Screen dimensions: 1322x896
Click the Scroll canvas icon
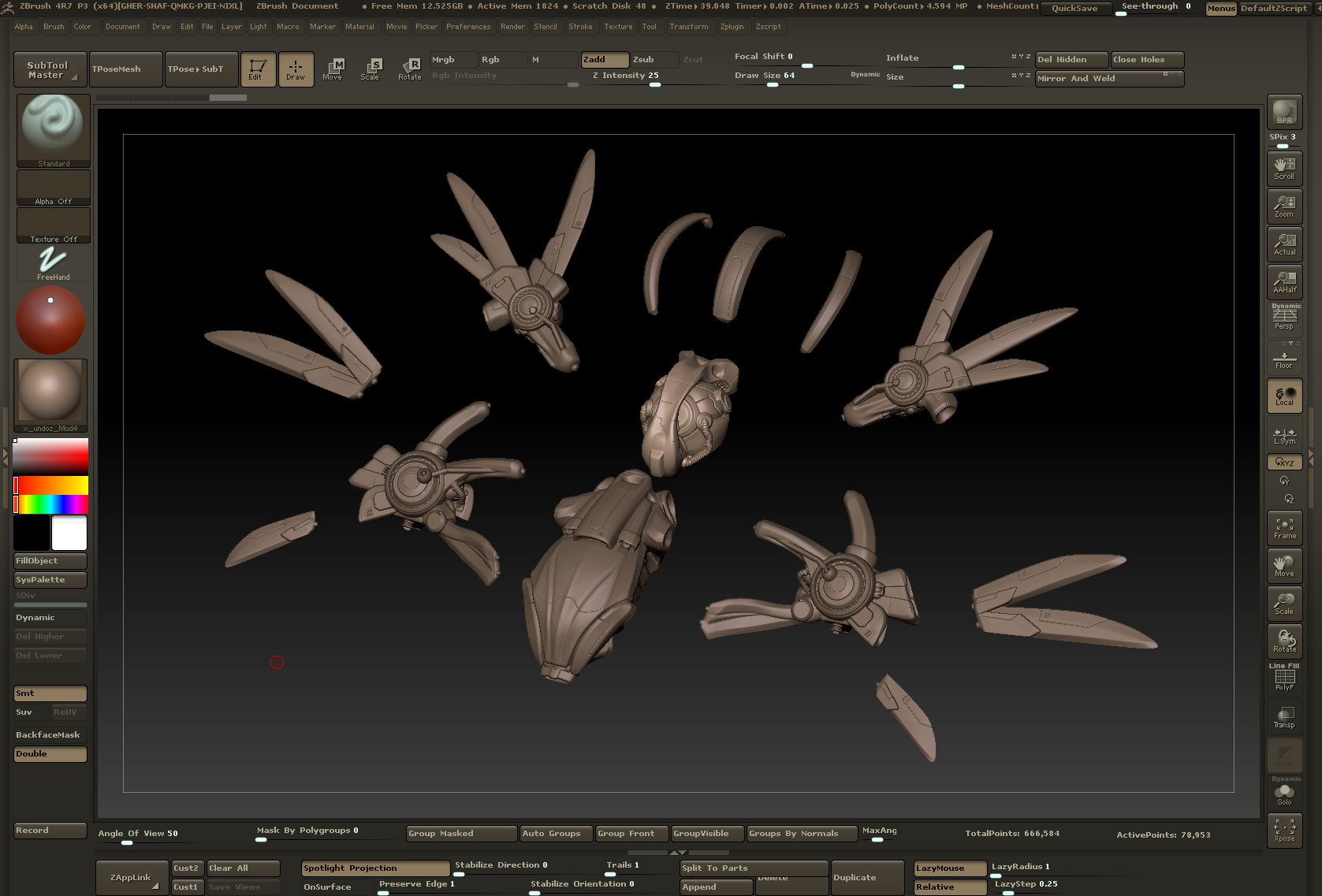point(1284,169)
